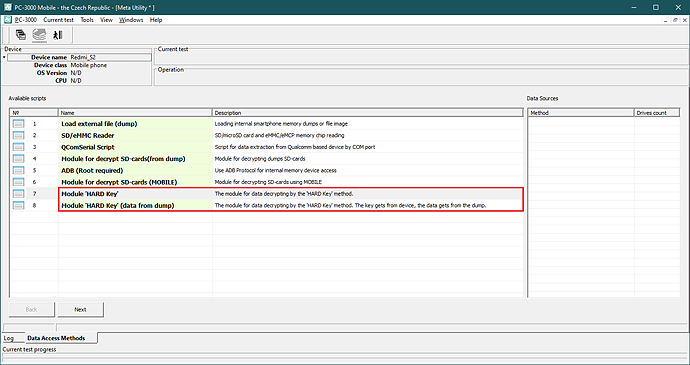Viewport: 690px width, 365px height.
Task: Open the Windows menu
Action: [131, 20]
